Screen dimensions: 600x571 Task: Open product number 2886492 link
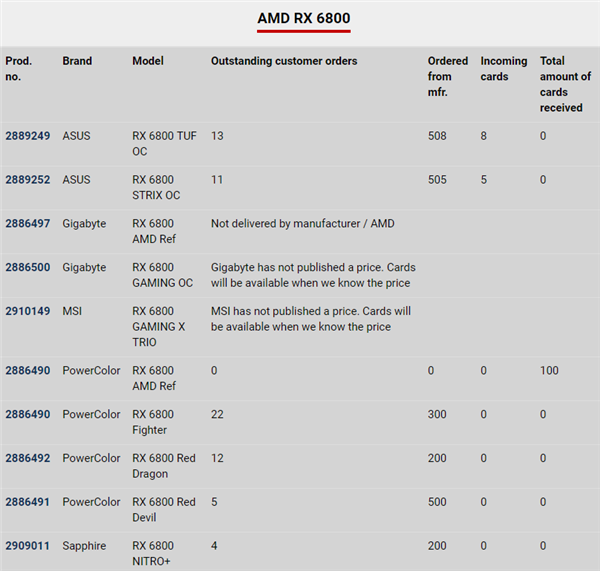pos(28,458)
